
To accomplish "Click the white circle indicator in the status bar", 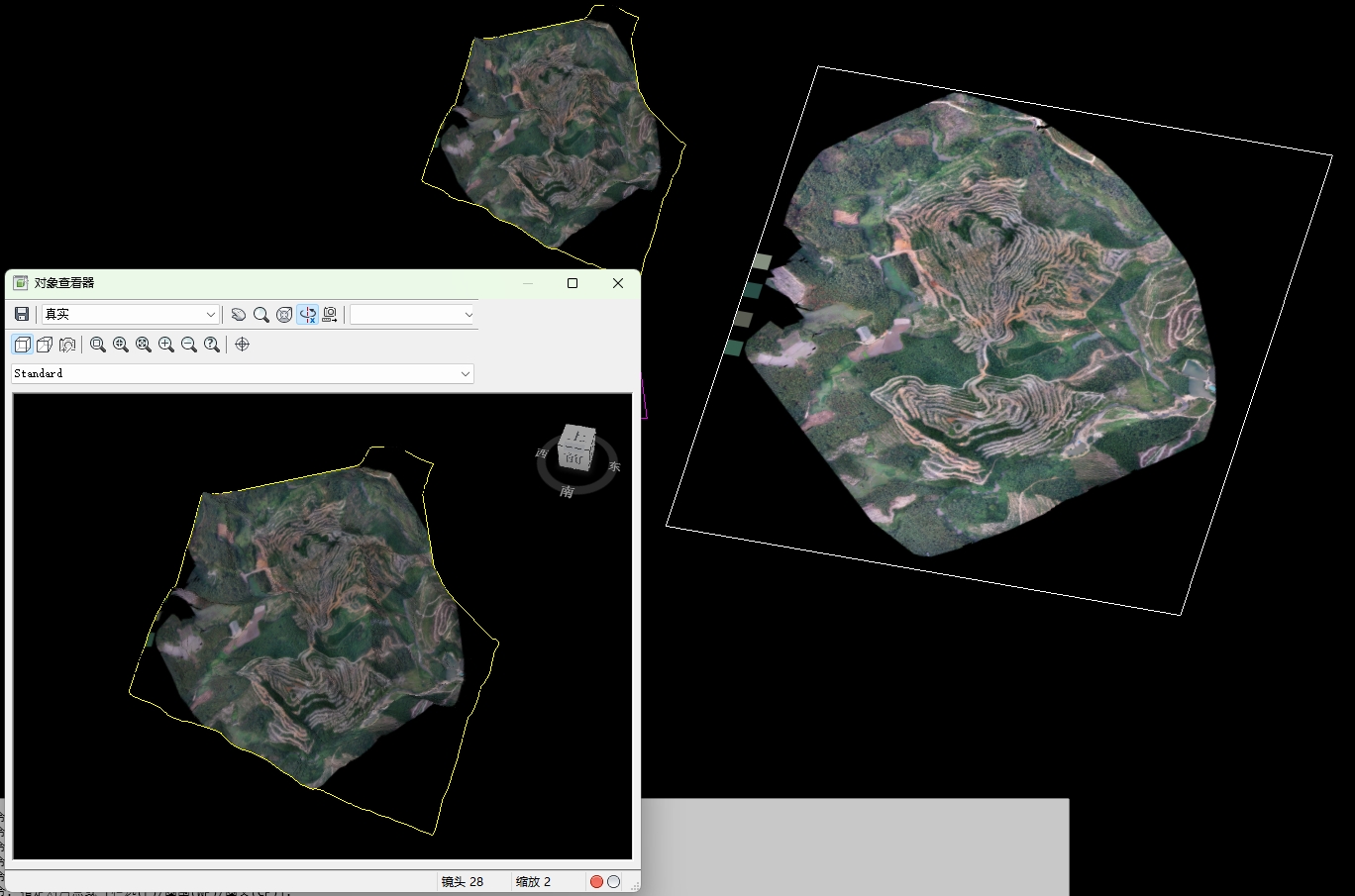I will point(613,880).
